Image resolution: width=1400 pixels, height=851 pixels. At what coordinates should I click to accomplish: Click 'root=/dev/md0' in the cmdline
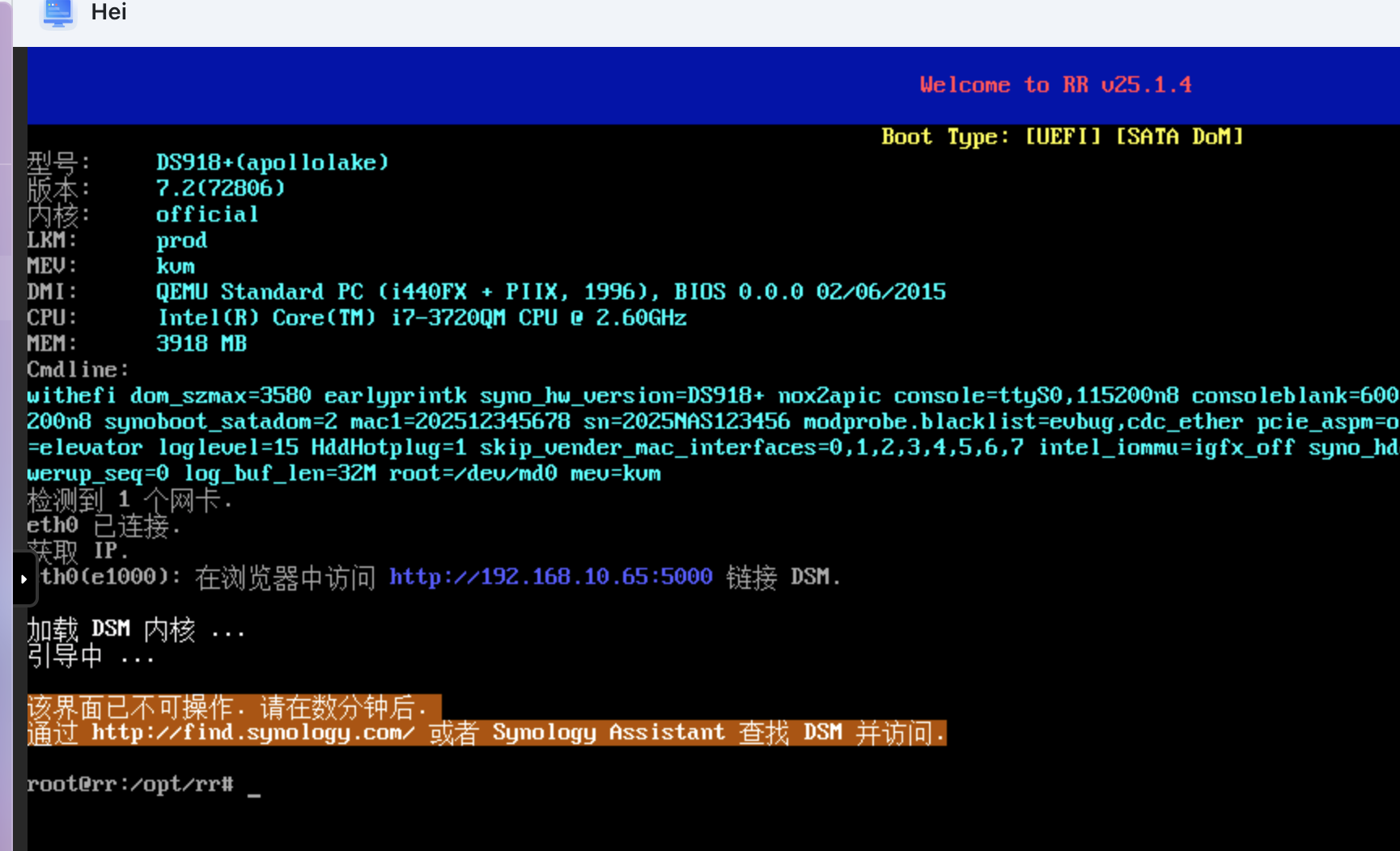pyautogui.click(x=473, y=473)
